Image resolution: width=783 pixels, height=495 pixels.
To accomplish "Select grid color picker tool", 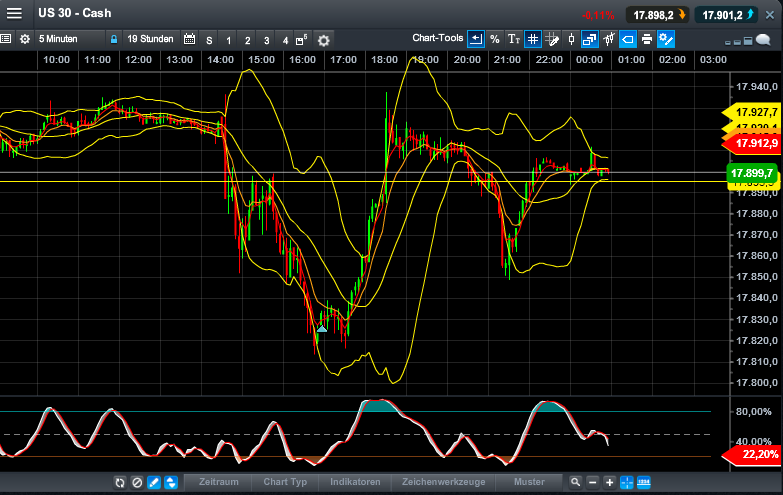I will [552, 39].
